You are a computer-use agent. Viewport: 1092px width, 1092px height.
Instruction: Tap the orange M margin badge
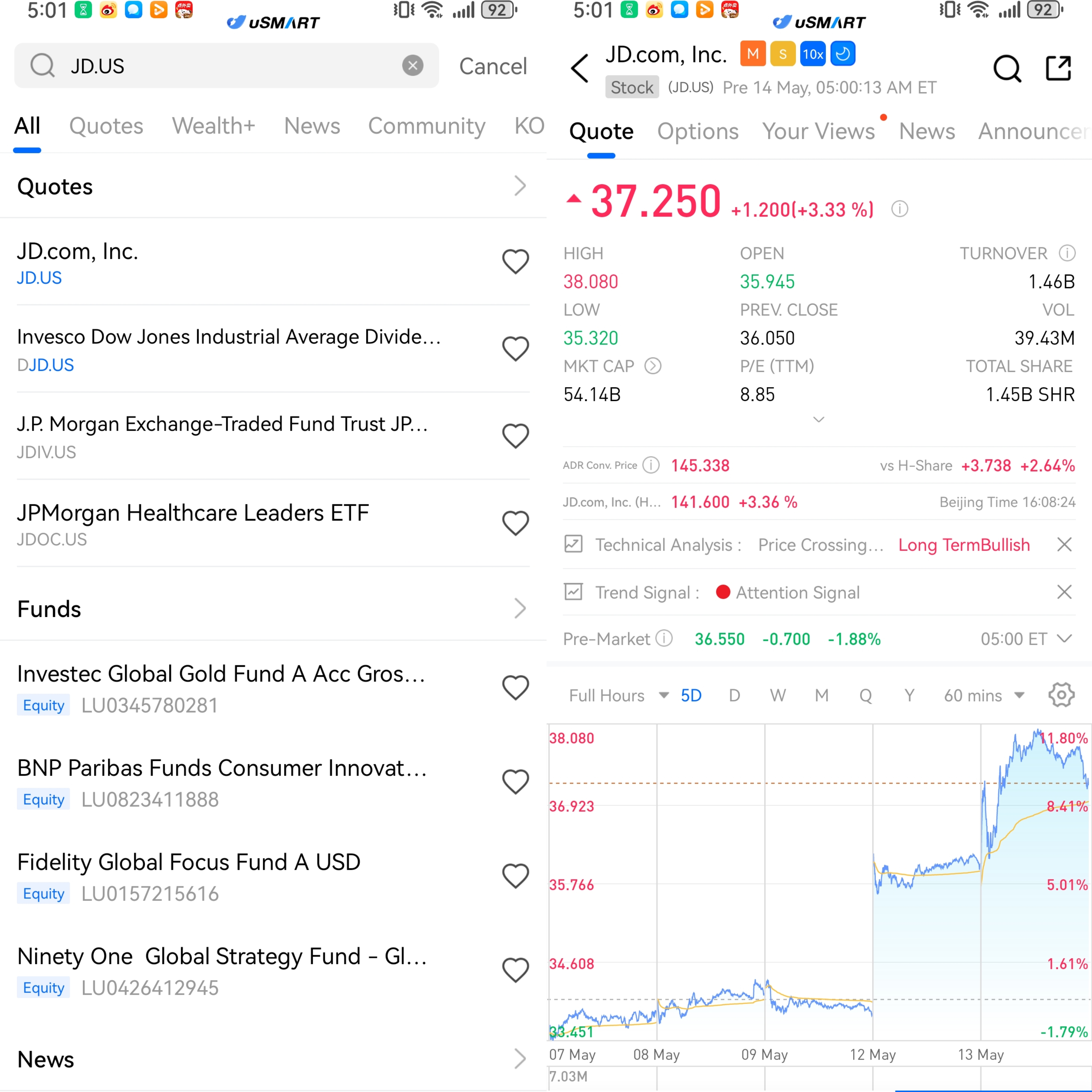pos(753,54)
